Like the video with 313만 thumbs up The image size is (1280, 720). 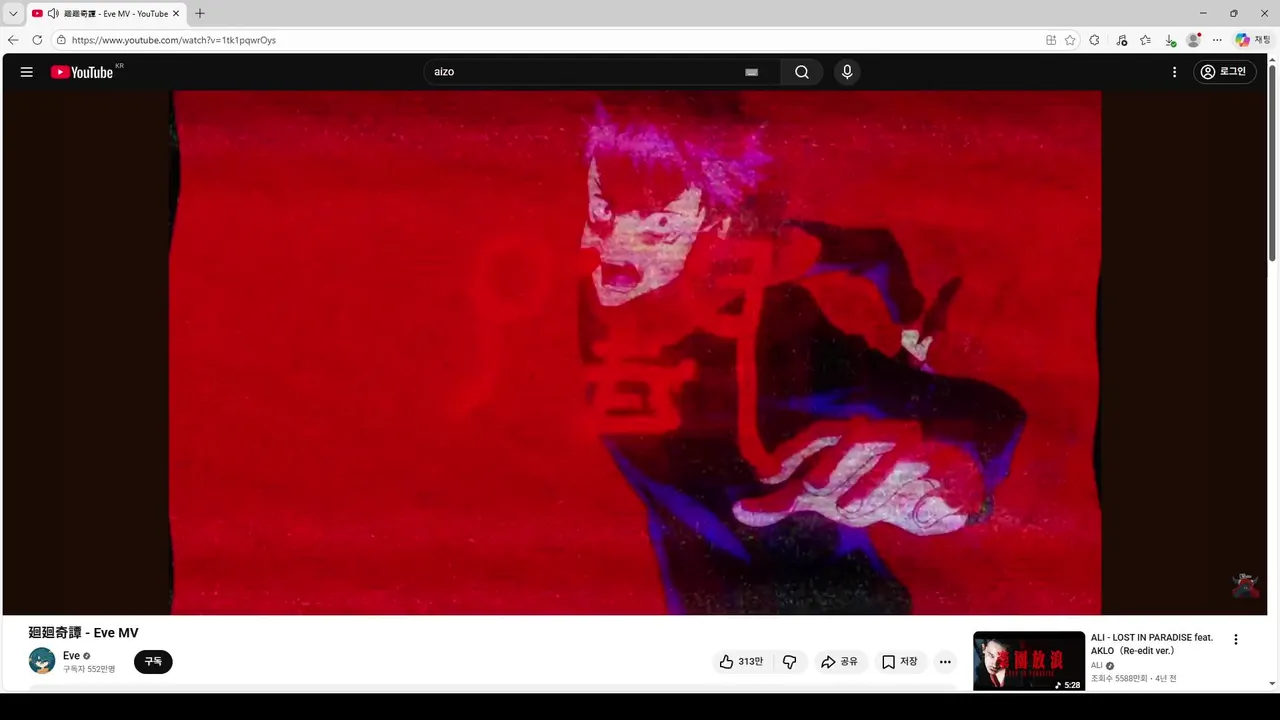tap(741, 662)
